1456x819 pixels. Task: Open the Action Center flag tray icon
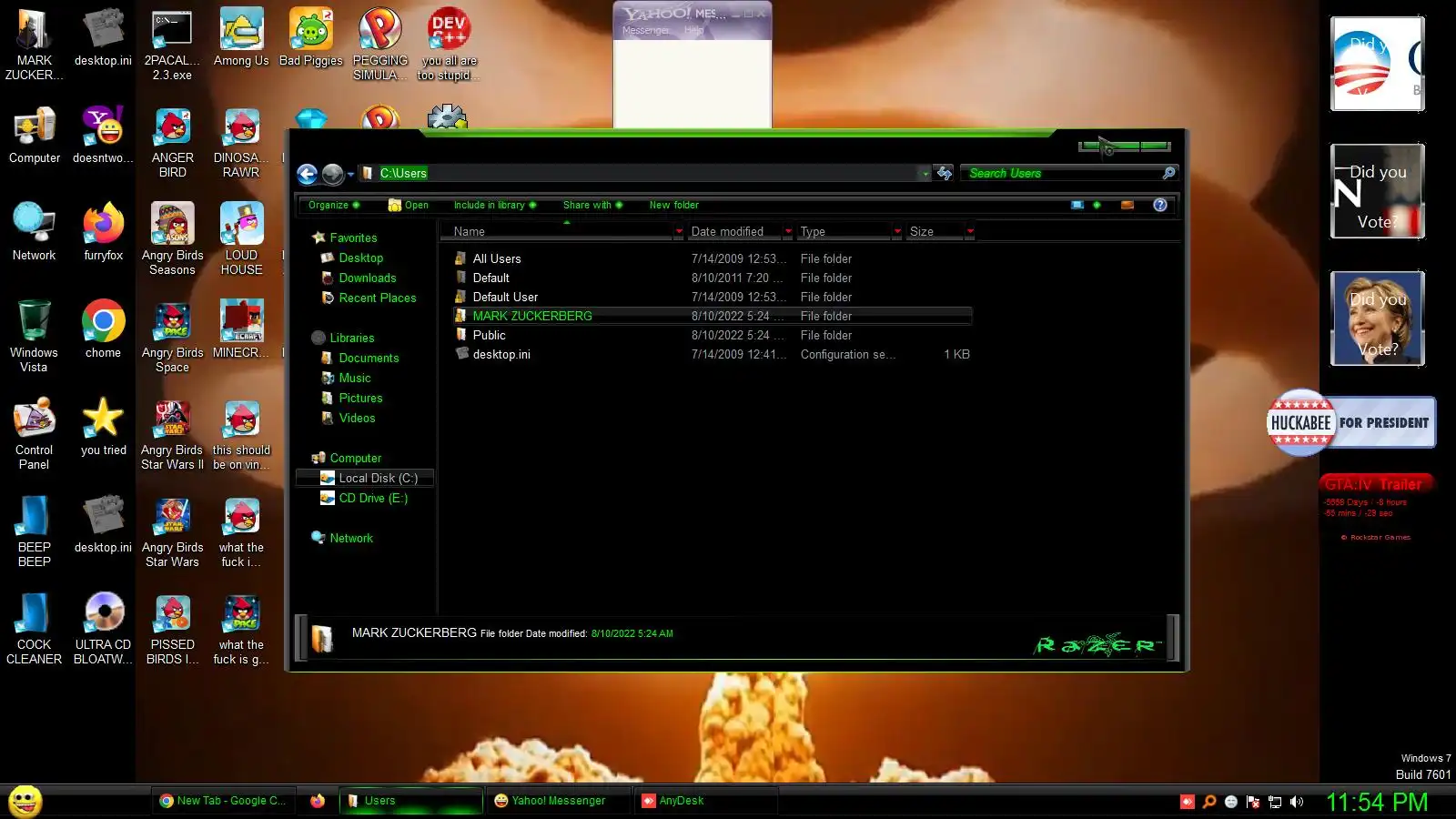click(1253, 802)
